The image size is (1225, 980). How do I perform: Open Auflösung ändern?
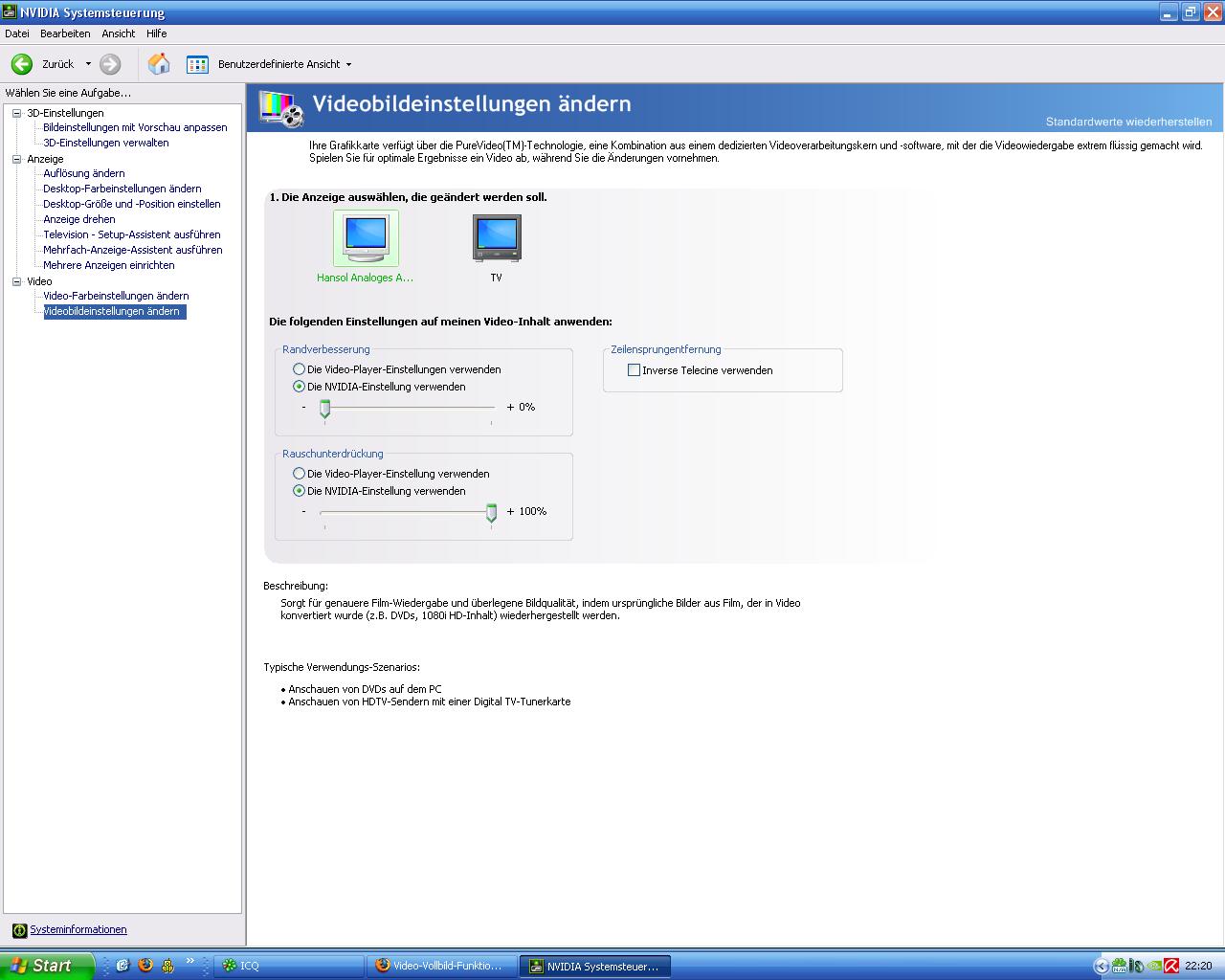click(x=84, y=173)
